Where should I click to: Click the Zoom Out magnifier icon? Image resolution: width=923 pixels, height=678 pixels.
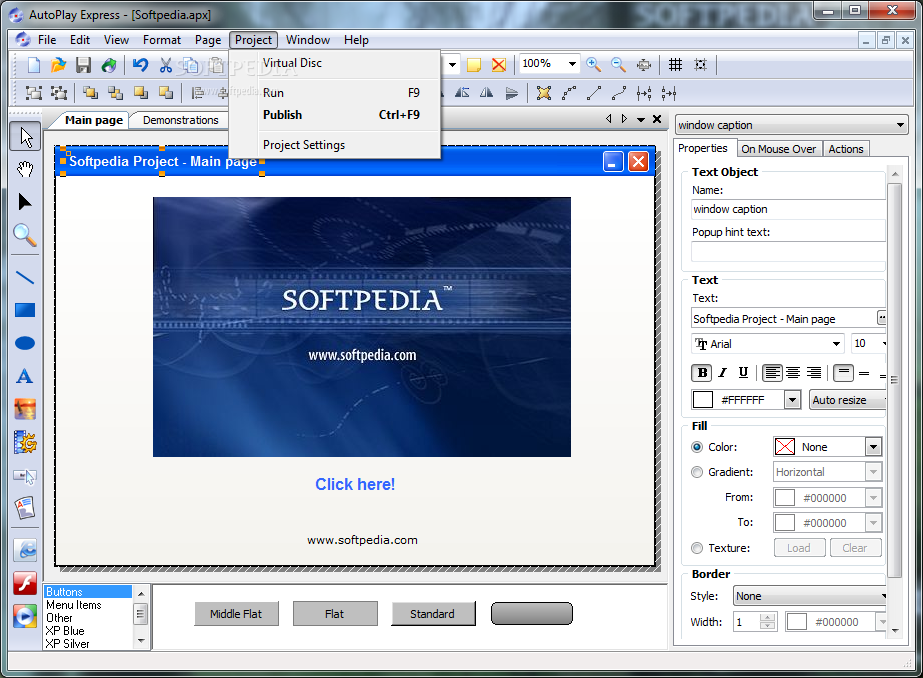coord(618,65)
